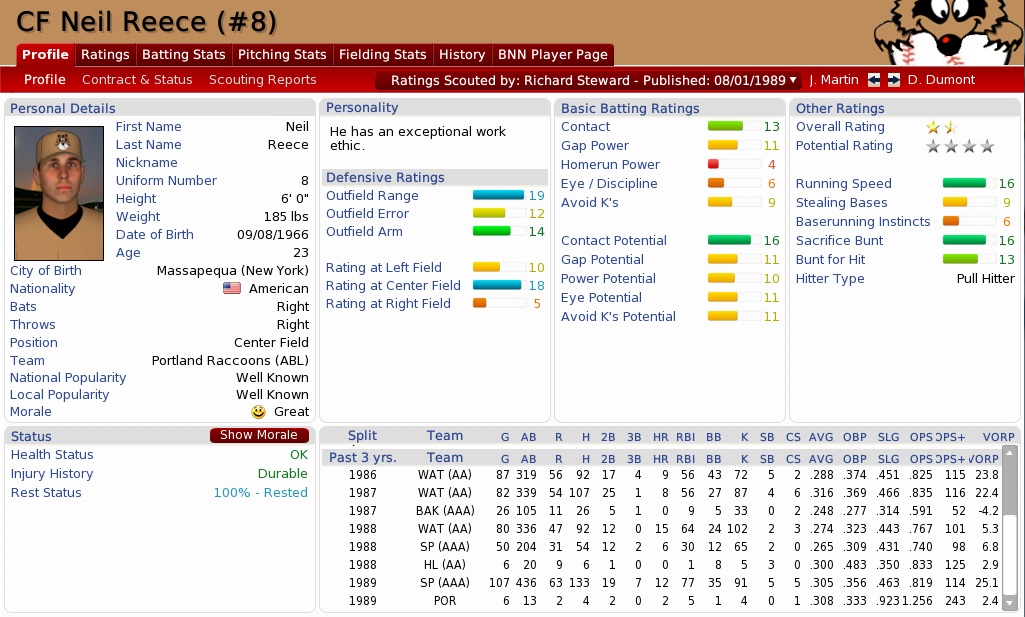Go to previous player with left arrow
Screen dimensions: 1025x617
pos(874,80)
